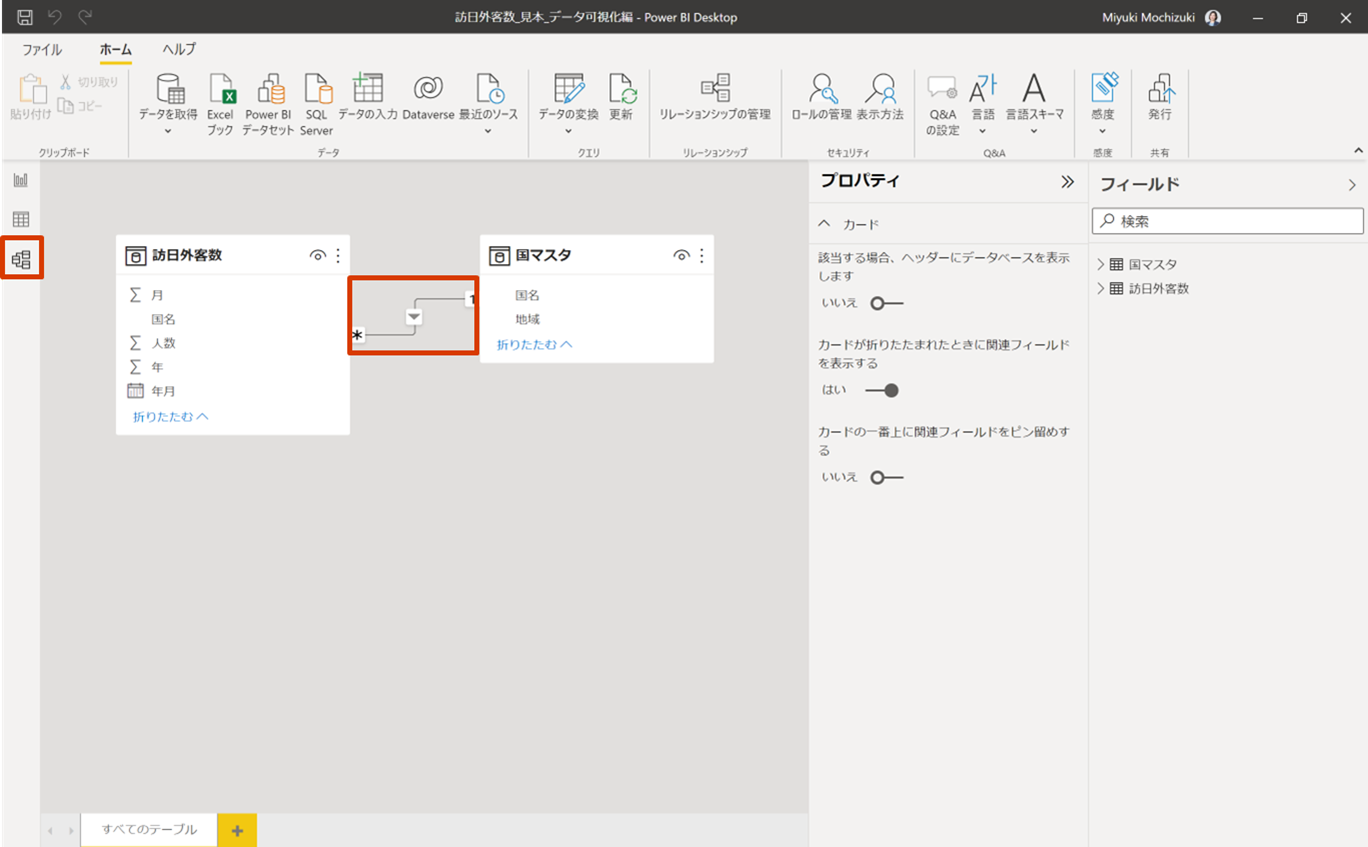Click the Undo arrow in title bar
Viewport: 1368px width, 847px height.
coord(55,17)
